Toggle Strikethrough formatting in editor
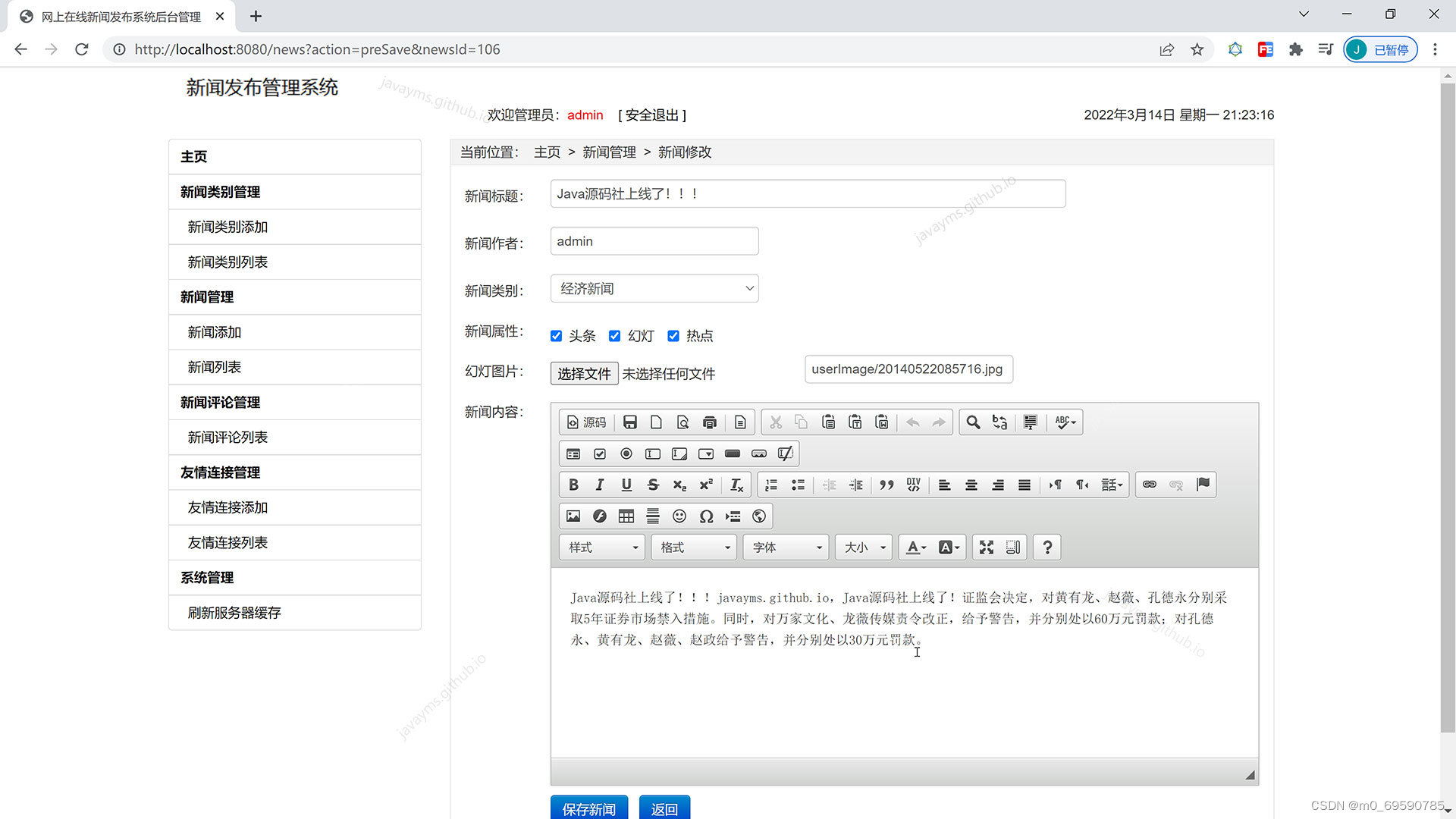The height and width of the screenshot is (819, 1456). [x=653, y=485]
